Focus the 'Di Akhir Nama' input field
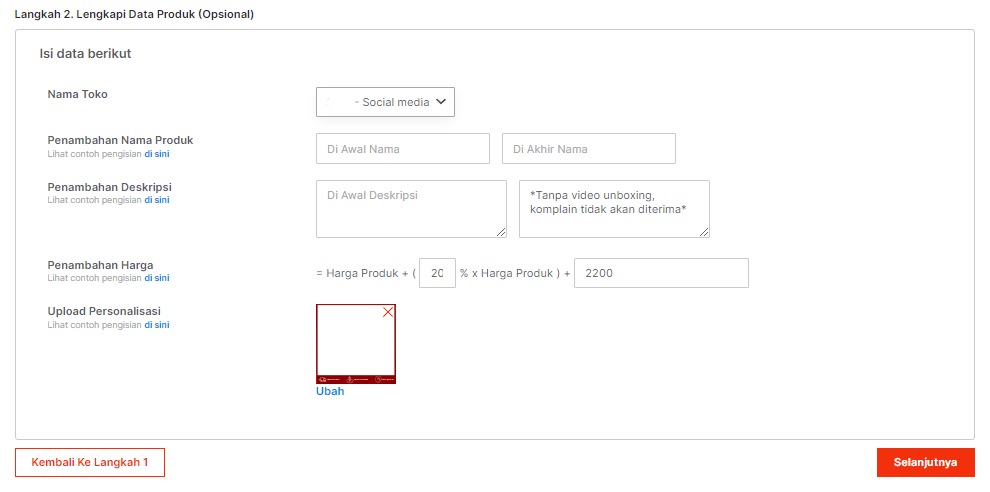Viewport: 990px width, 492px height. coord(588,149)
